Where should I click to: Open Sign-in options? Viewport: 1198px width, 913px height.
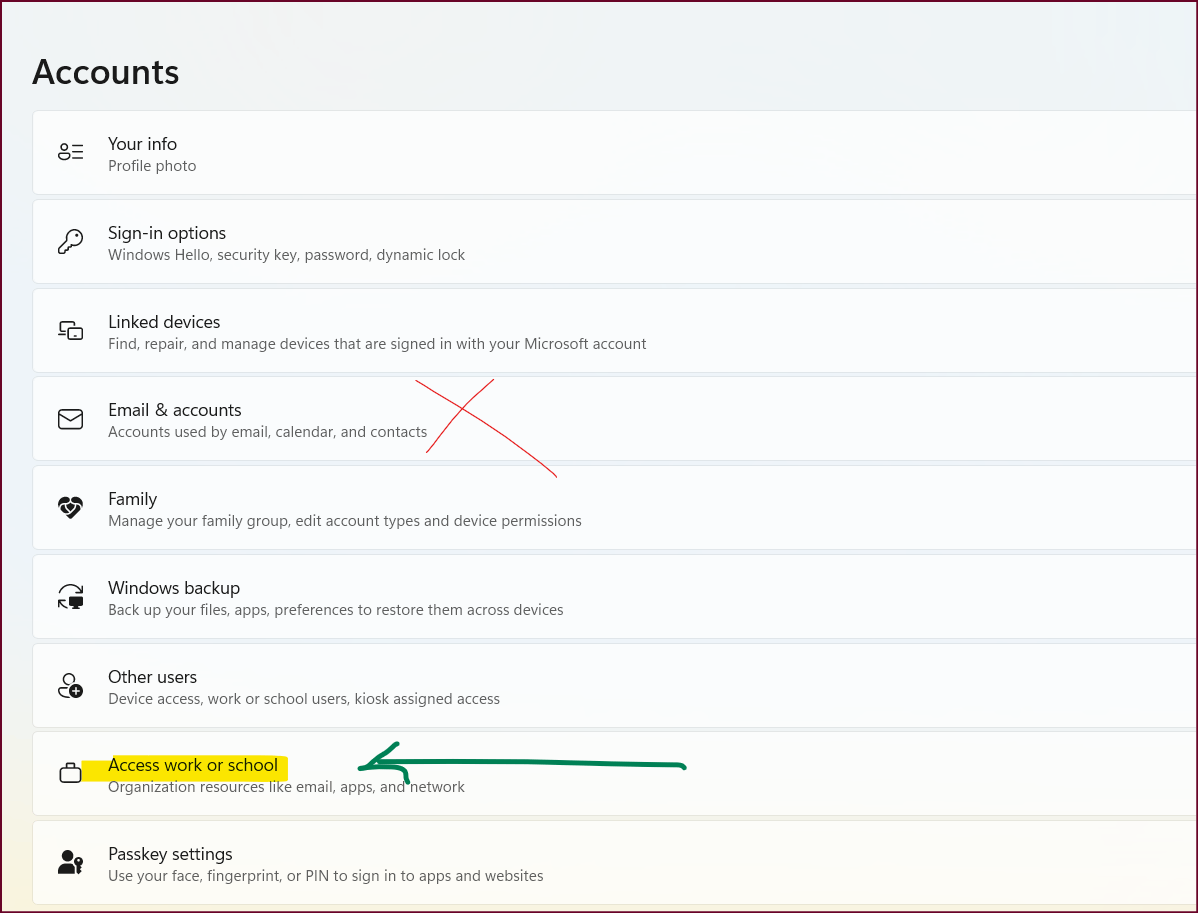(x=614, y=242)
